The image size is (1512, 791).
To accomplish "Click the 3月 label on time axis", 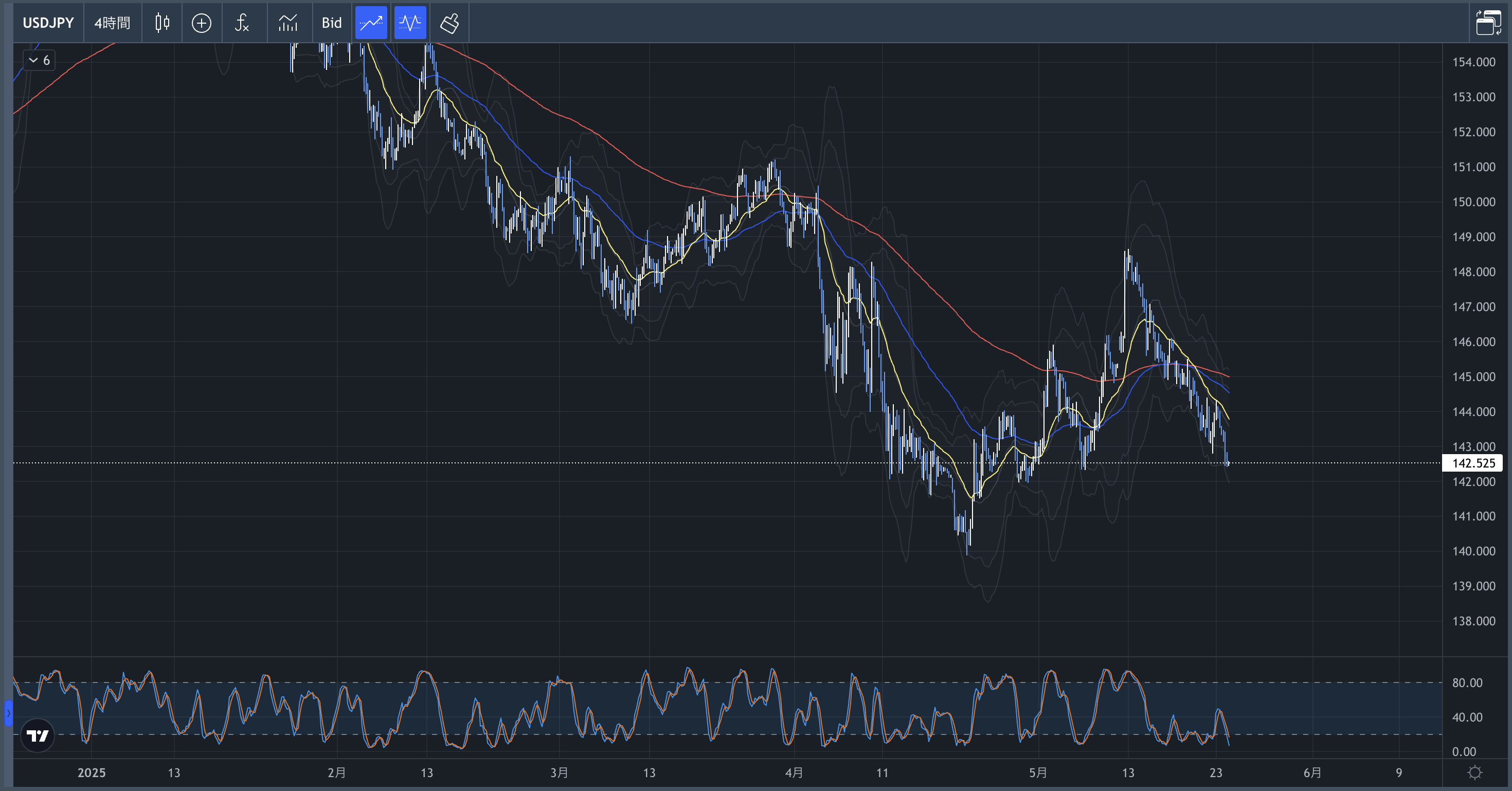I will point(560,773).
